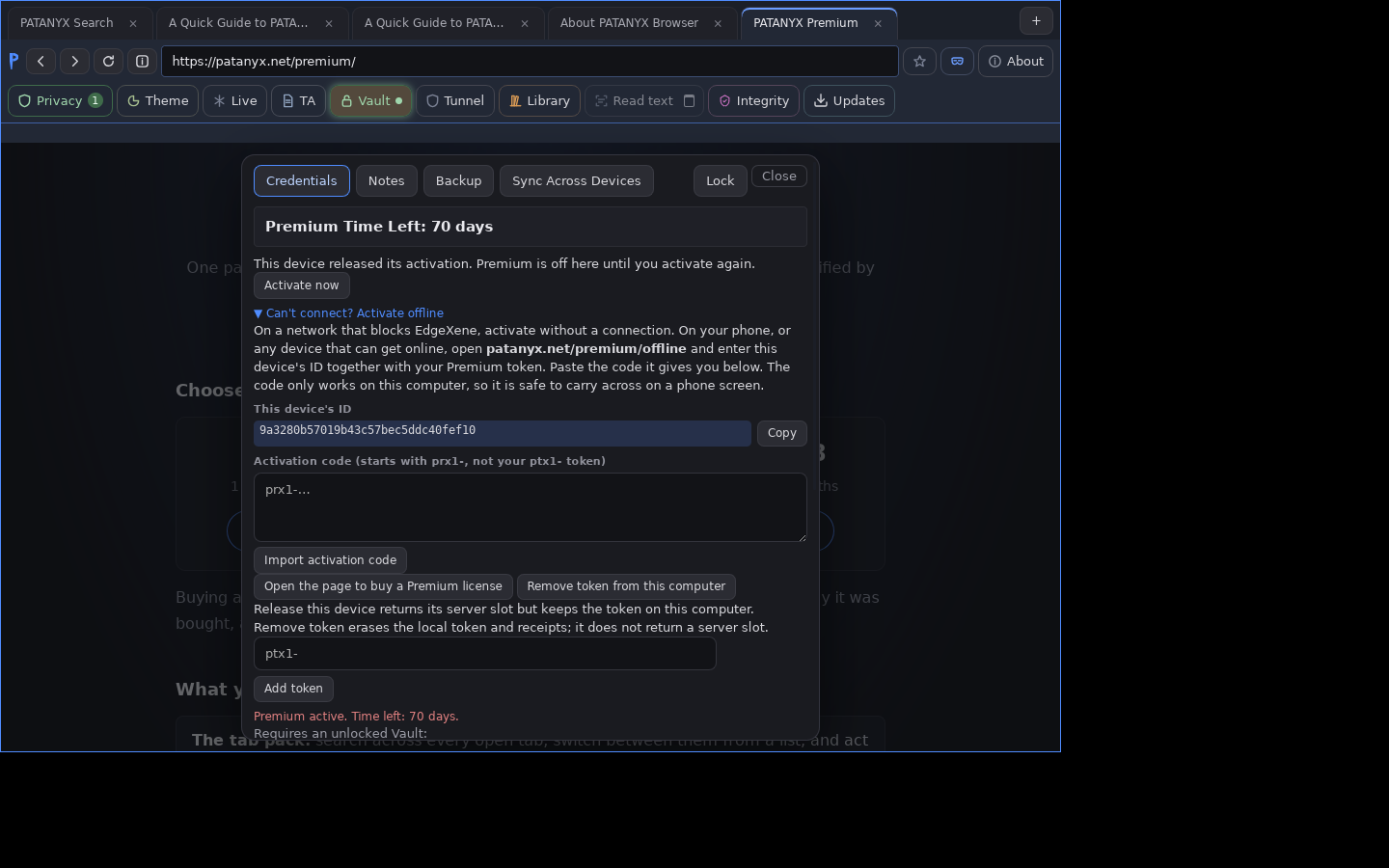This screenshot has height=868, width=1389.
Task: Select the Credentials tab in the Vault
Action: tap(301, 180)
